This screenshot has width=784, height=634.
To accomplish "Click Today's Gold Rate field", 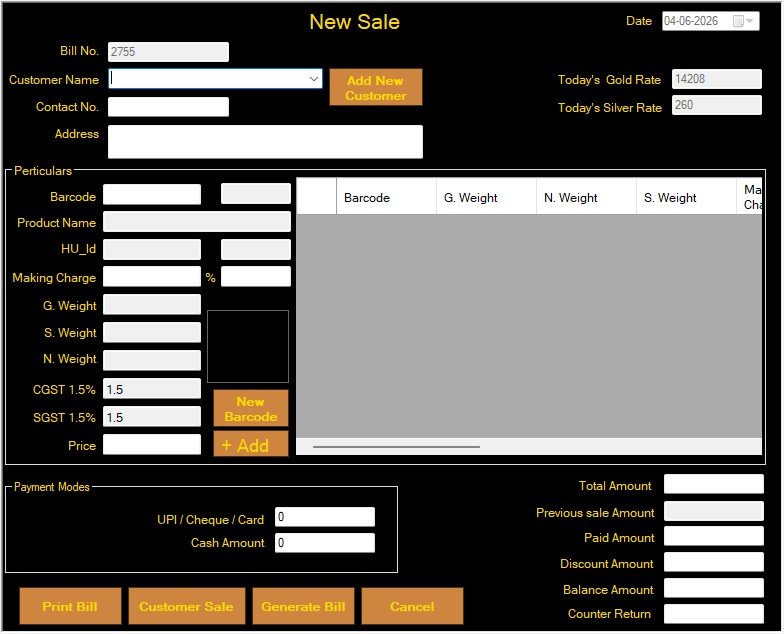I will pos(716,79).
